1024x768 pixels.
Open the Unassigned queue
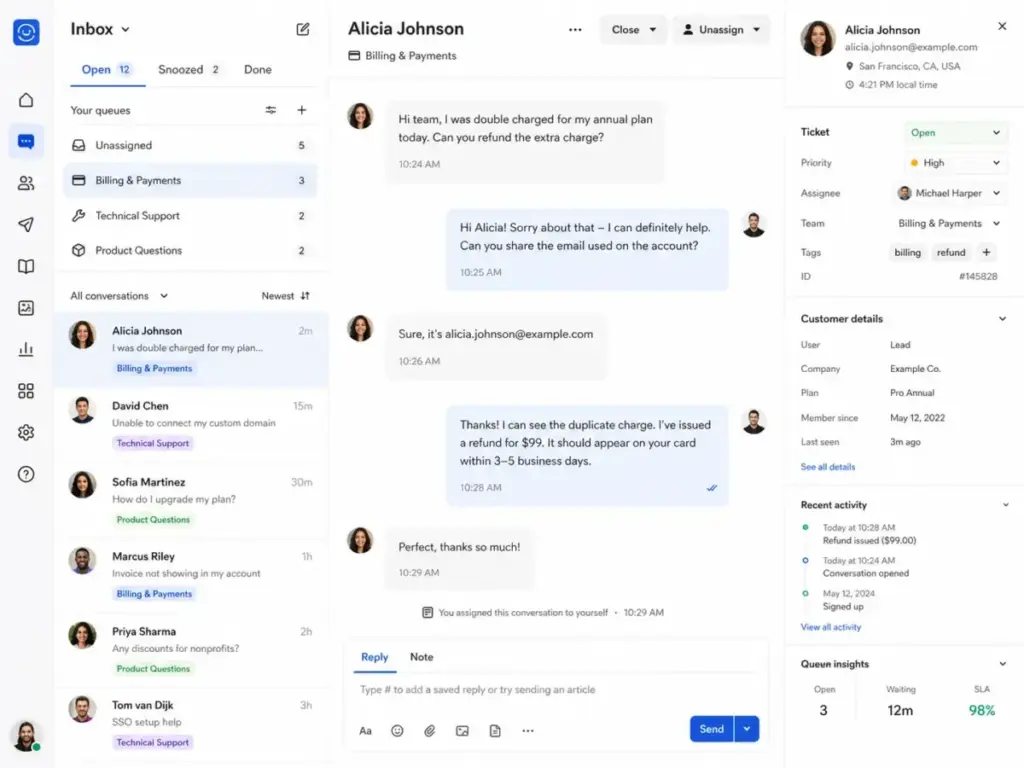click(x=190, y=145)
